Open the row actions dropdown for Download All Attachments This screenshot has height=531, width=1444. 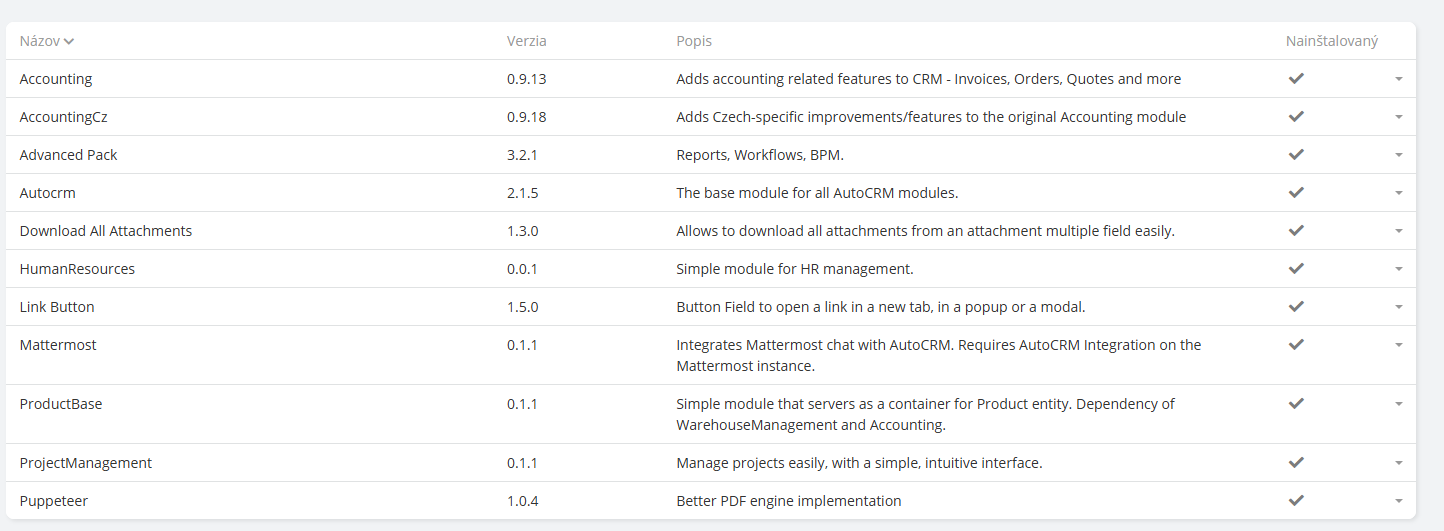pos(1399,231)
